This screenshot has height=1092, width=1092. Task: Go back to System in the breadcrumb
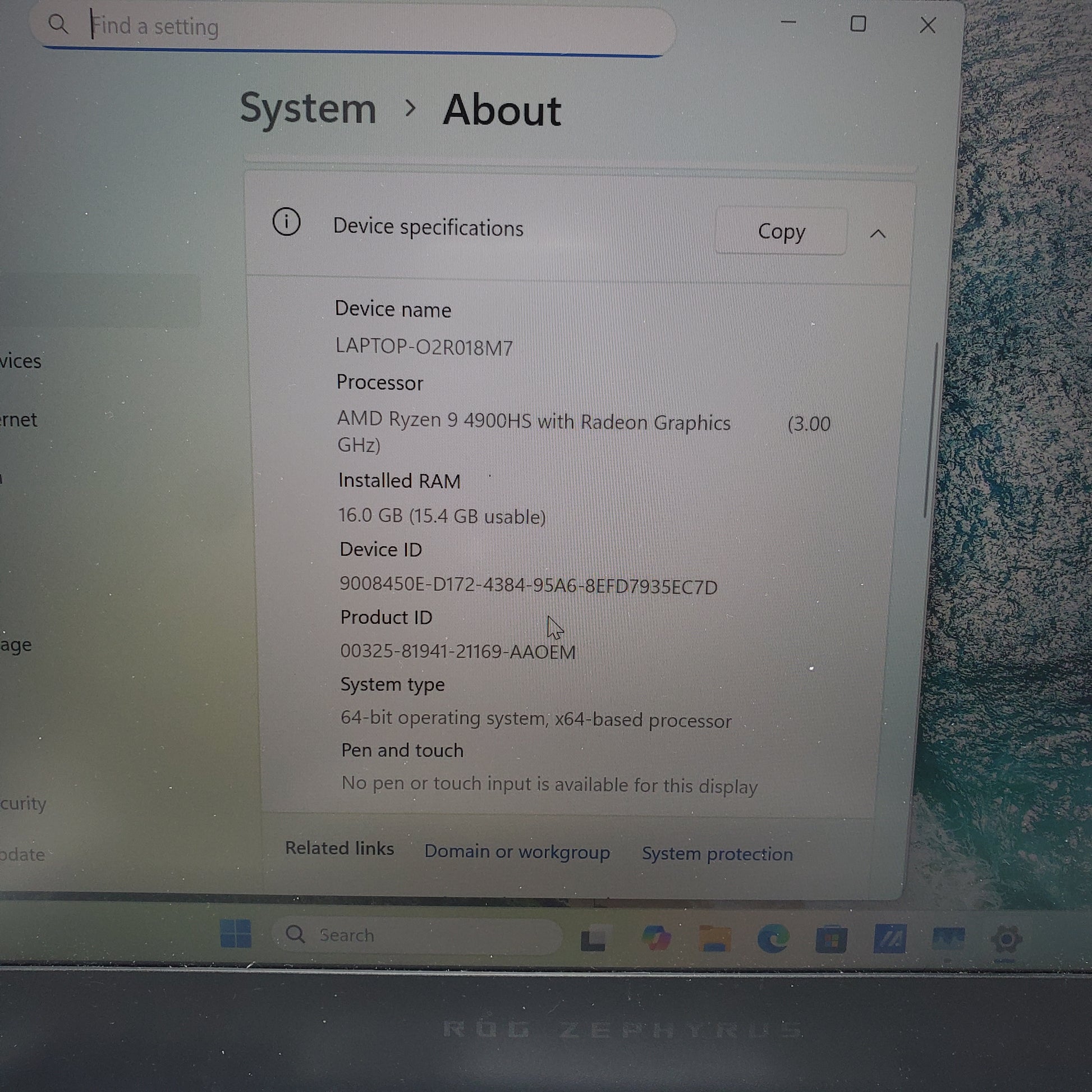308,108
